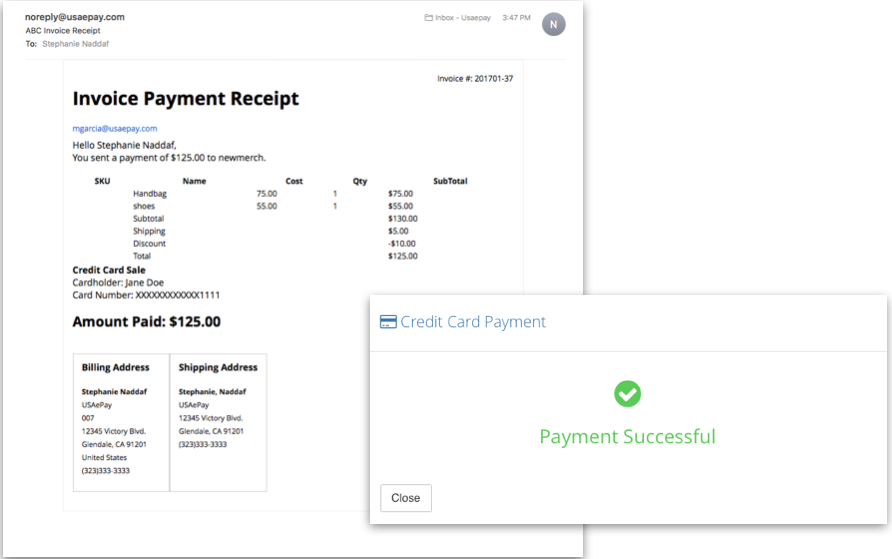The width and height of the screenshot is (892, 559).
Task: Click the Cardholder: Jane Doe line
Action: coord(118,283)
